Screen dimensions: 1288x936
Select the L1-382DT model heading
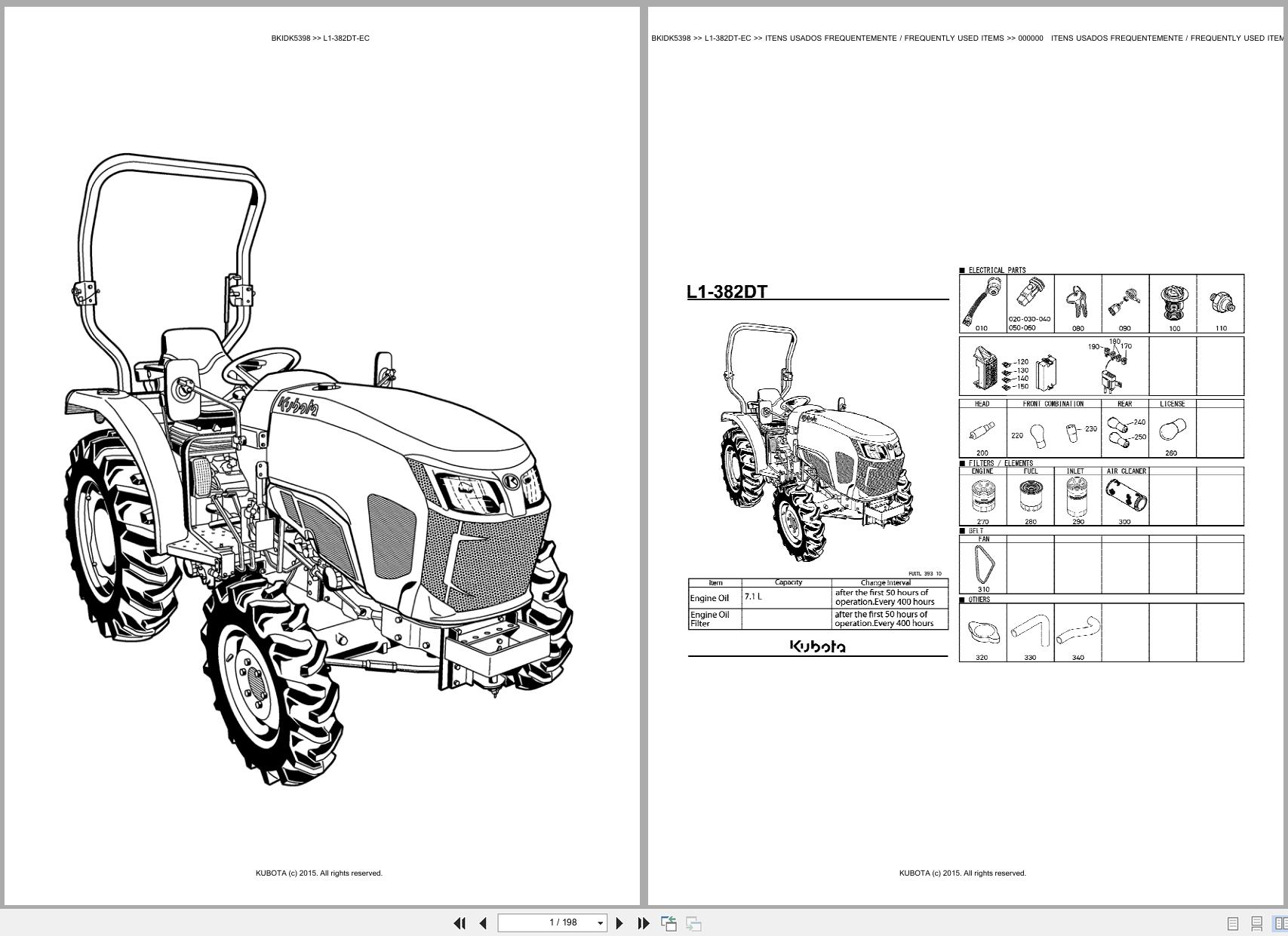coord(727,292)
